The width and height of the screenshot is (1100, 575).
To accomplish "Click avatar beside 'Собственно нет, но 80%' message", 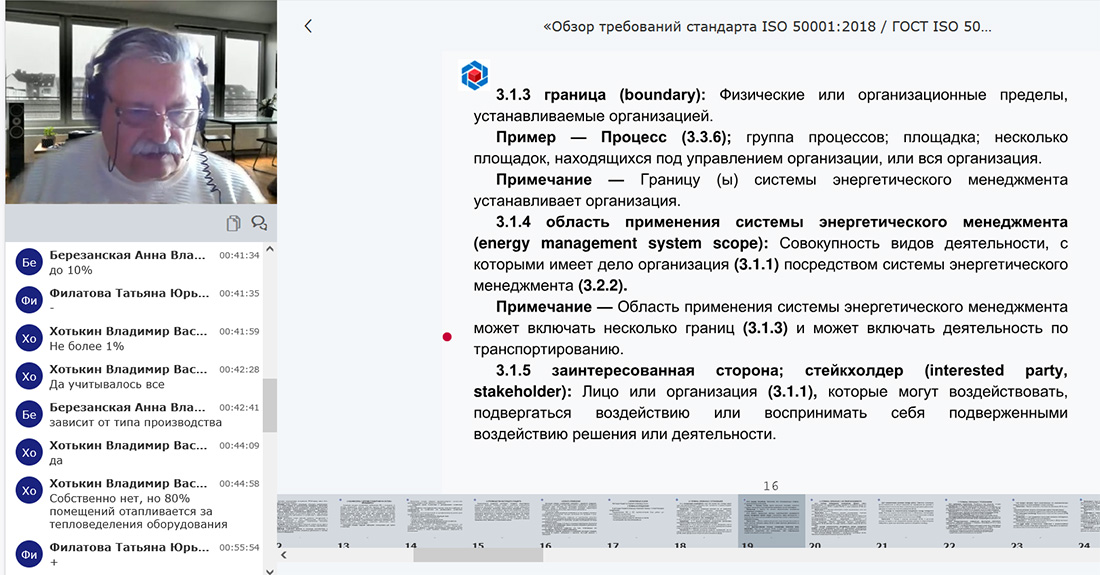I will coord(29,490).
